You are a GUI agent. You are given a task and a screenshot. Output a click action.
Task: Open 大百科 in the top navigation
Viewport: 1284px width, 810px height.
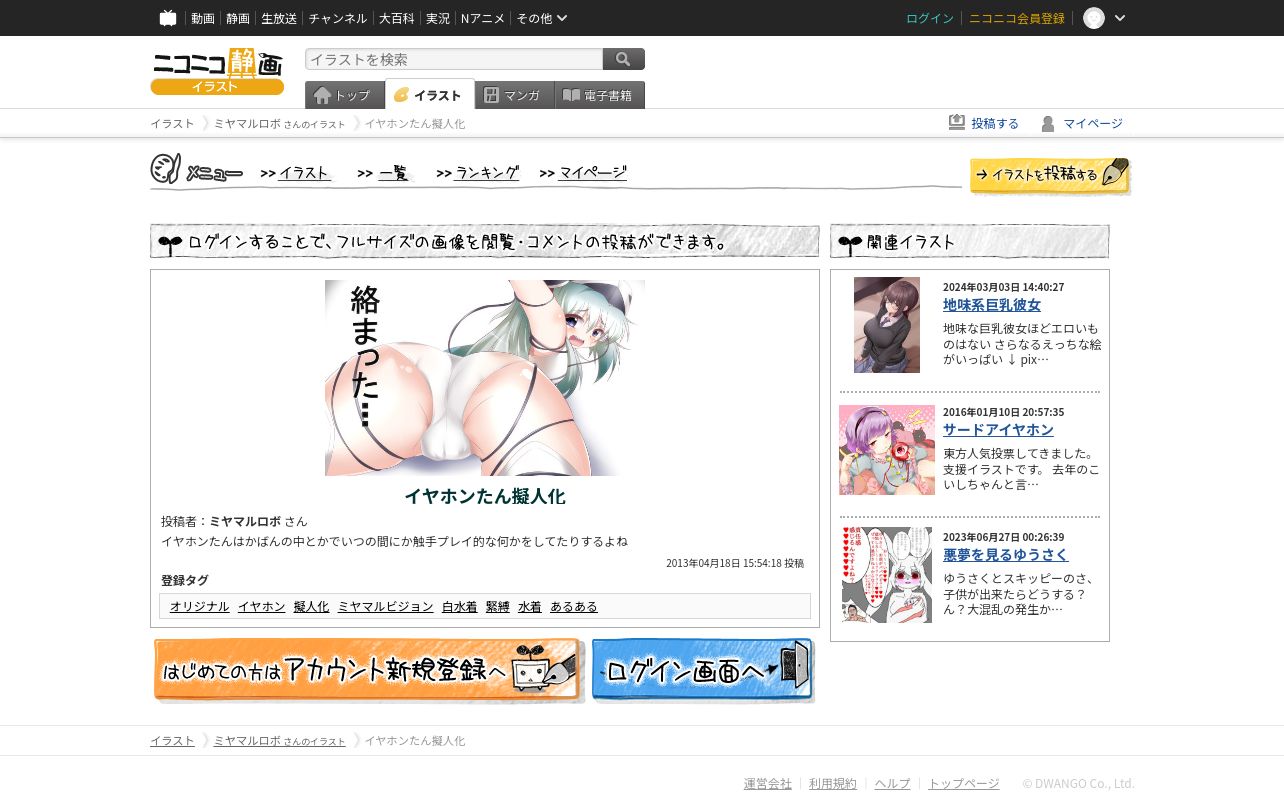(x=397, y=18)
